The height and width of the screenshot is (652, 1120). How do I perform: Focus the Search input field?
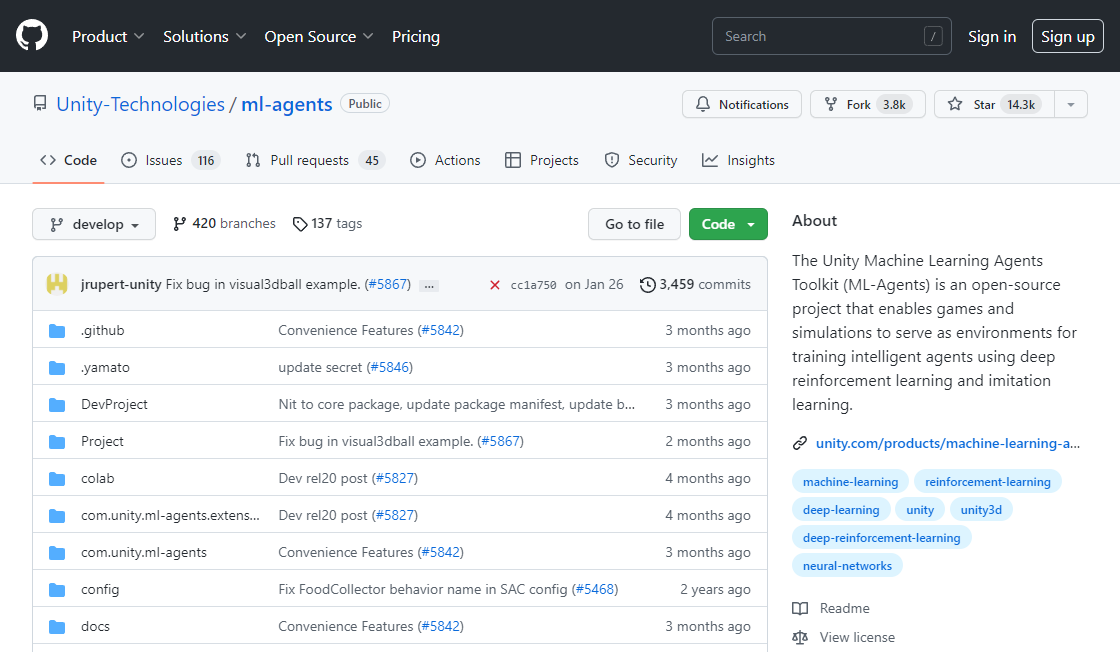point(820,36)
